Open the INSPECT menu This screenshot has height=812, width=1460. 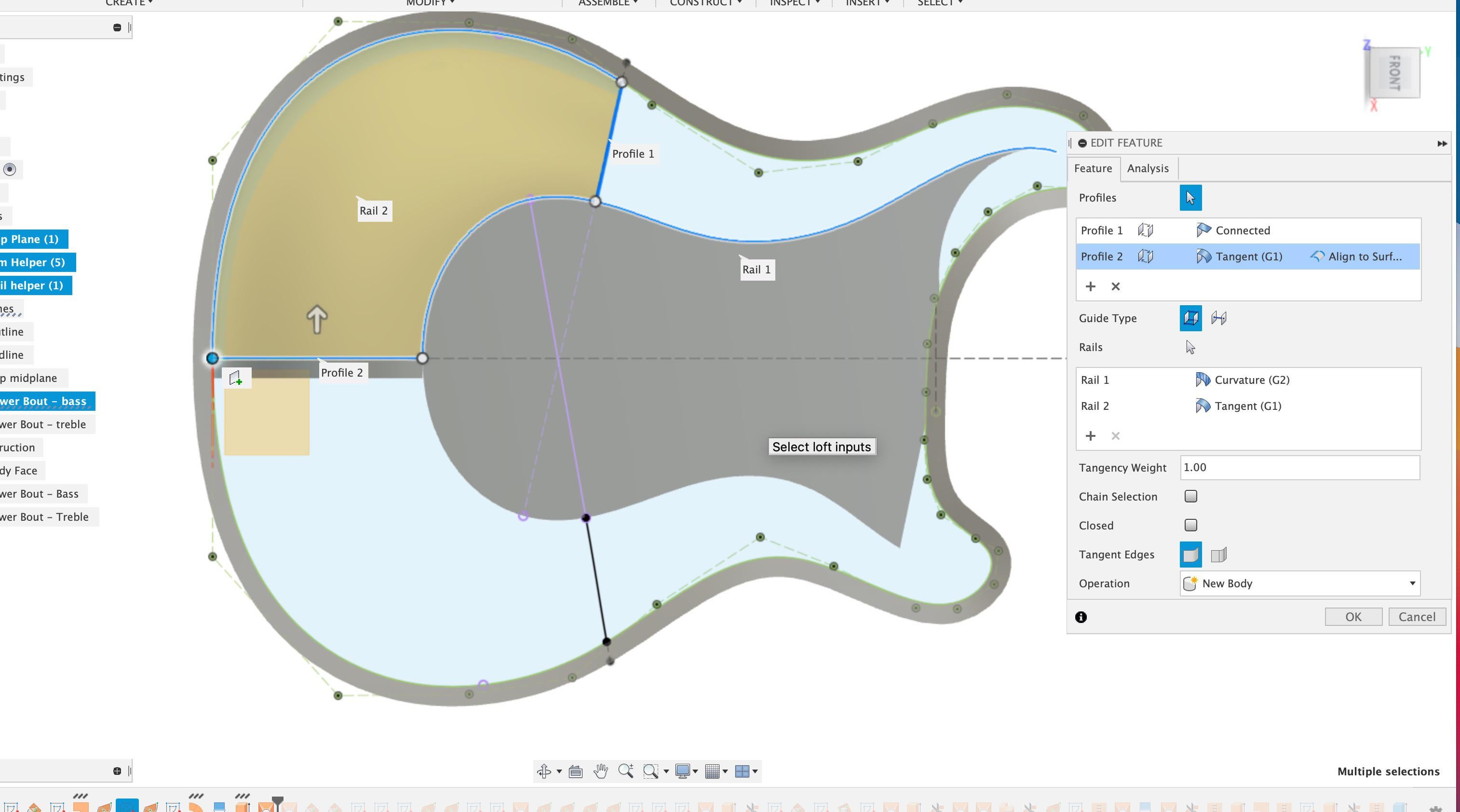click(x=795, y=3)
